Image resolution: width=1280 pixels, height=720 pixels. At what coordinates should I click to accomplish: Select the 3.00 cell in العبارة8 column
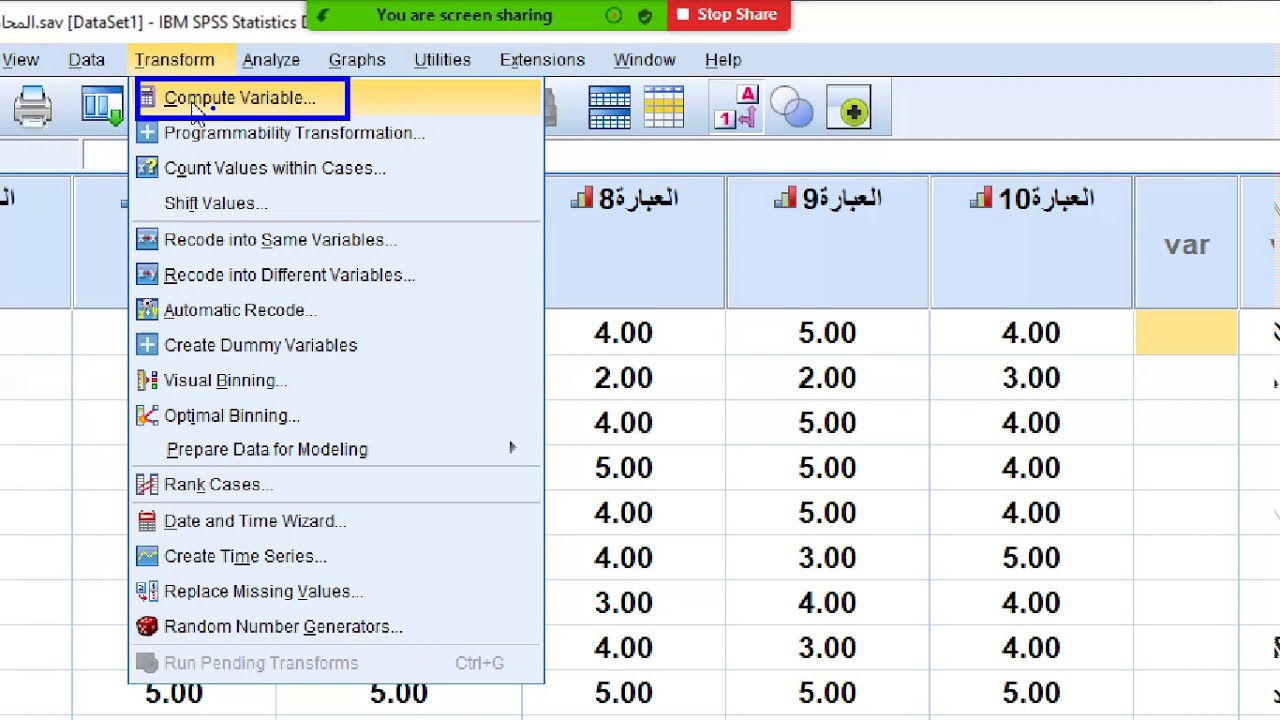pos(624,603)
